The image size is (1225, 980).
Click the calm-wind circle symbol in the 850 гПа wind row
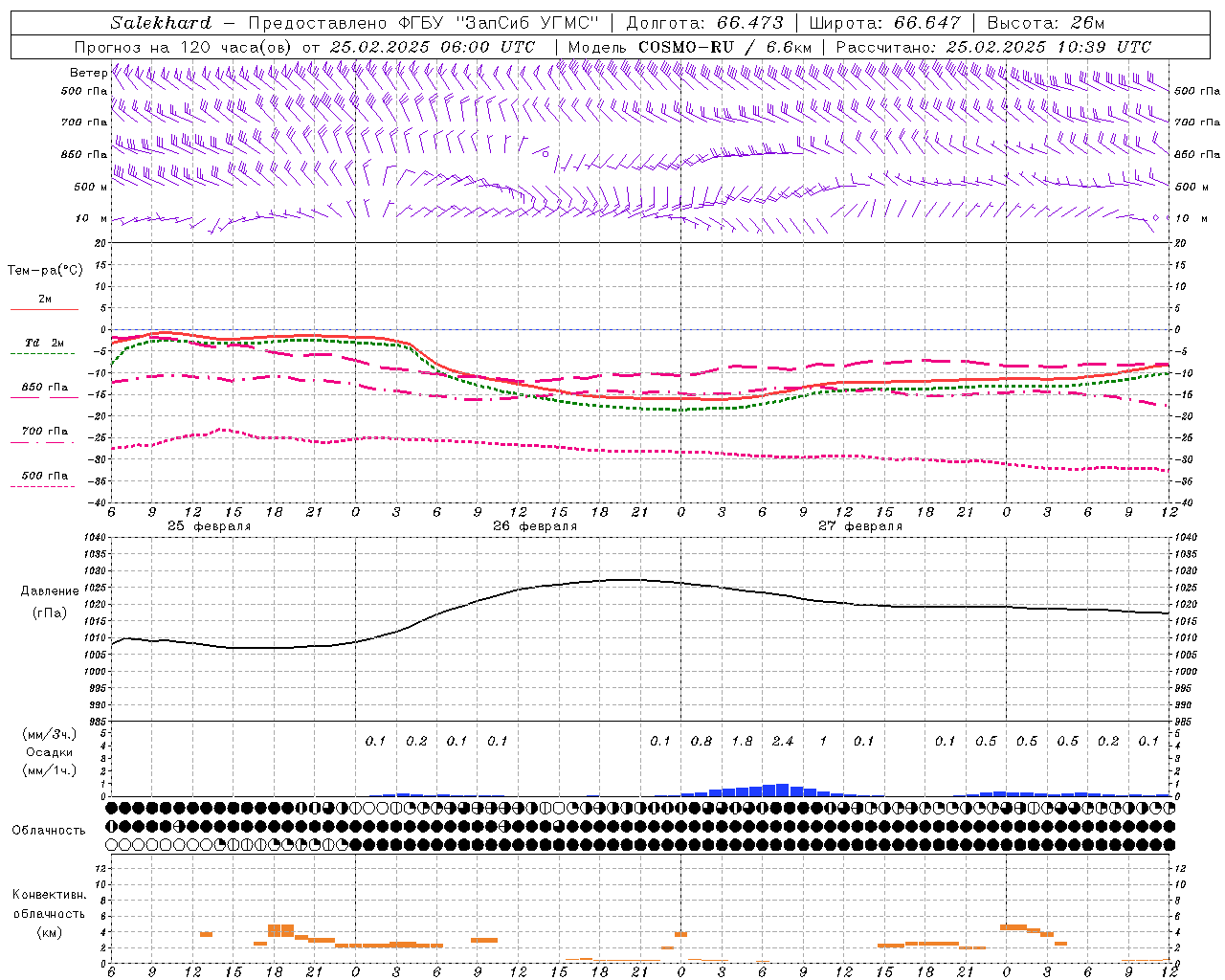(546, 153)
